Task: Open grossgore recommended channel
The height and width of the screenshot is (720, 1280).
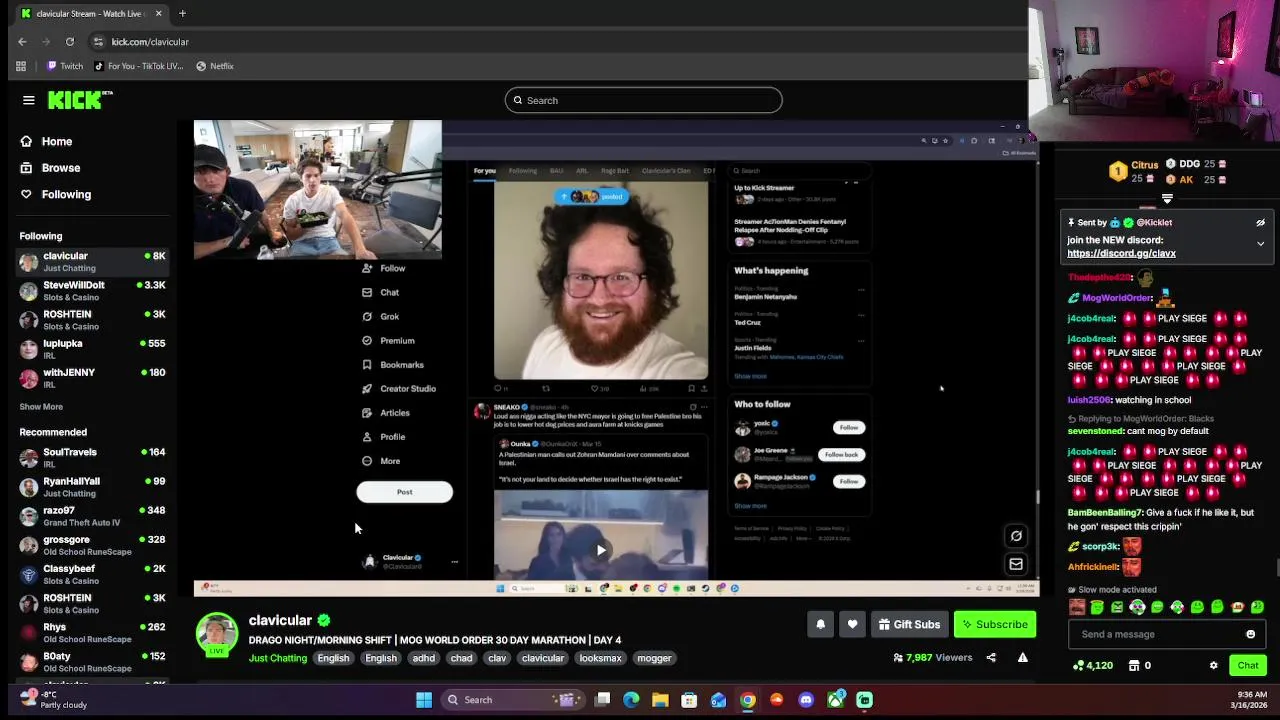Action: (x=92, y=545)
